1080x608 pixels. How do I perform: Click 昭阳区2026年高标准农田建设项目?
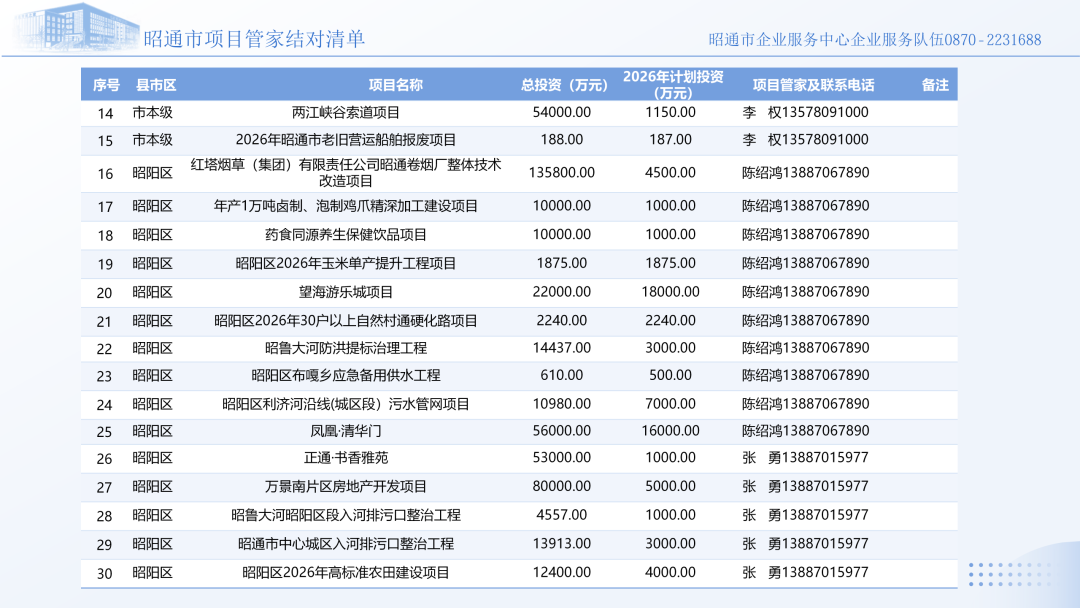346,573
